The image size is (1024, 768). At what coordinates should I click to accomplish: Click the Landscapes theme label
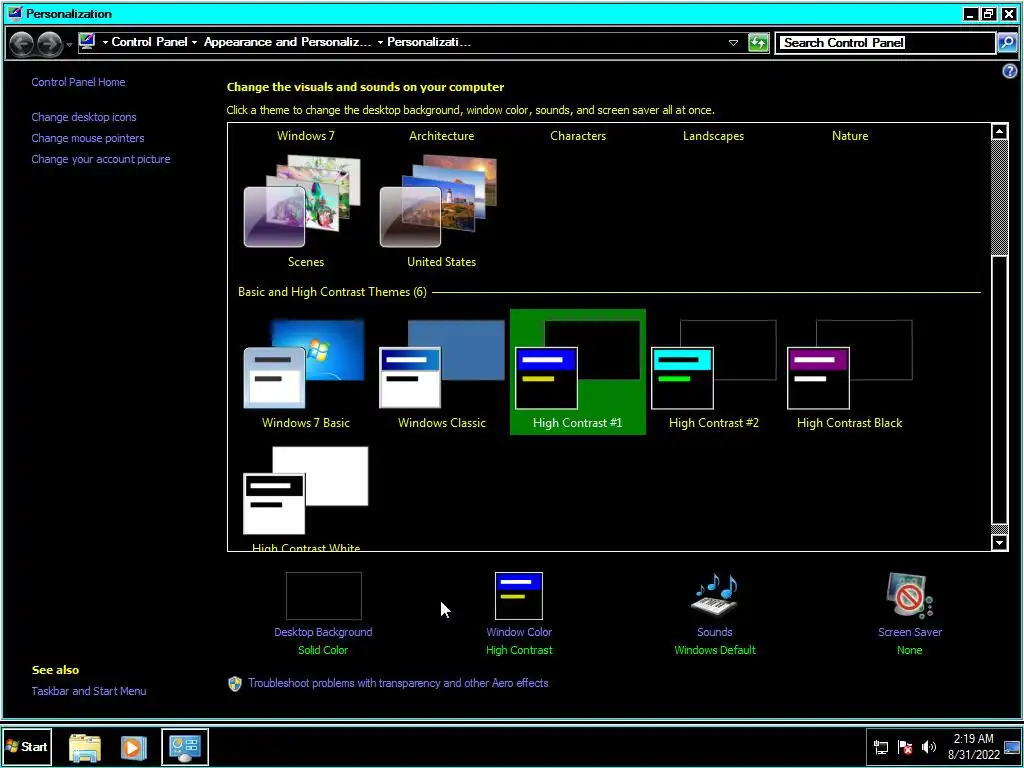tap(713, 136)
